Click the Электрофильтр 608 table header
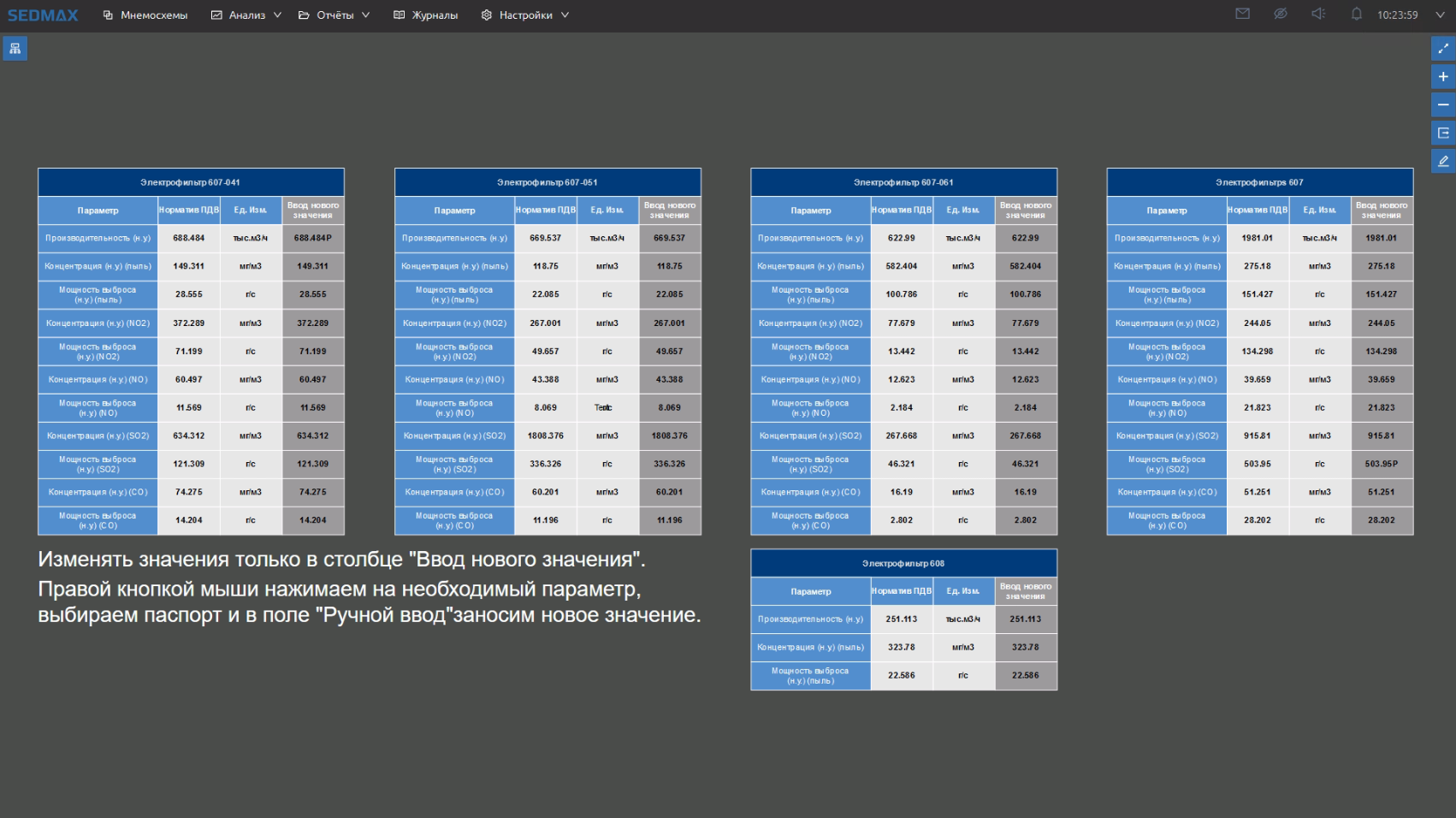 (x=903, y=563)
